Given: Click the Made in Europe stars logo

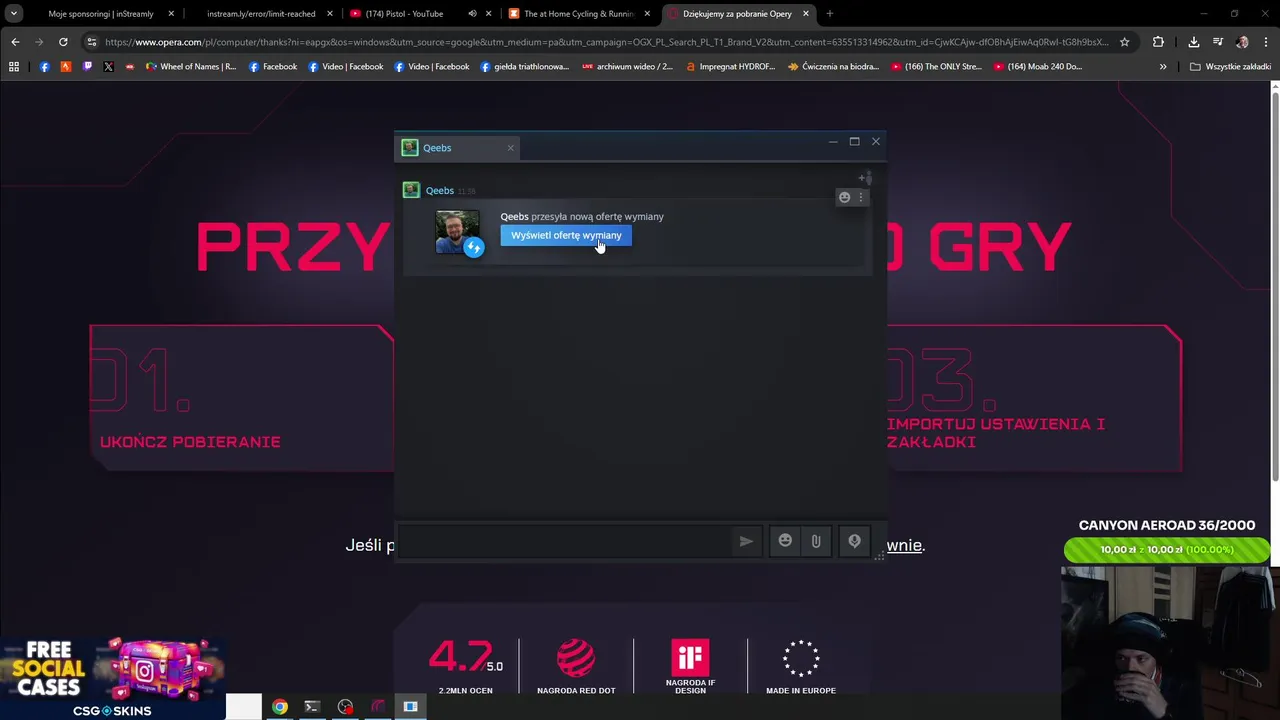Looking at the screenshot, I should tap(801, 658).
